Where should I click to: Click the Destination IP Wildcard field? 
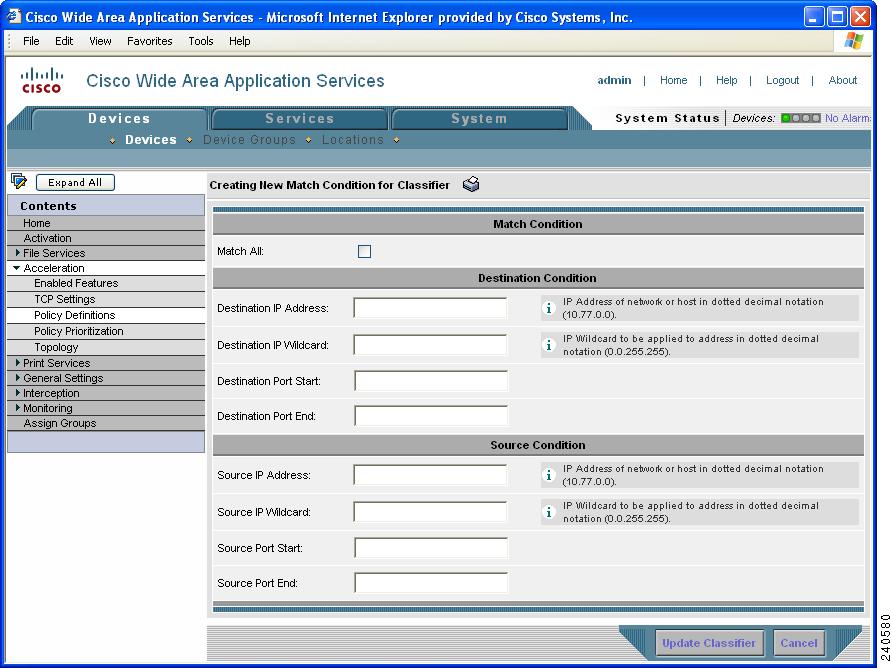pos(430,345)
